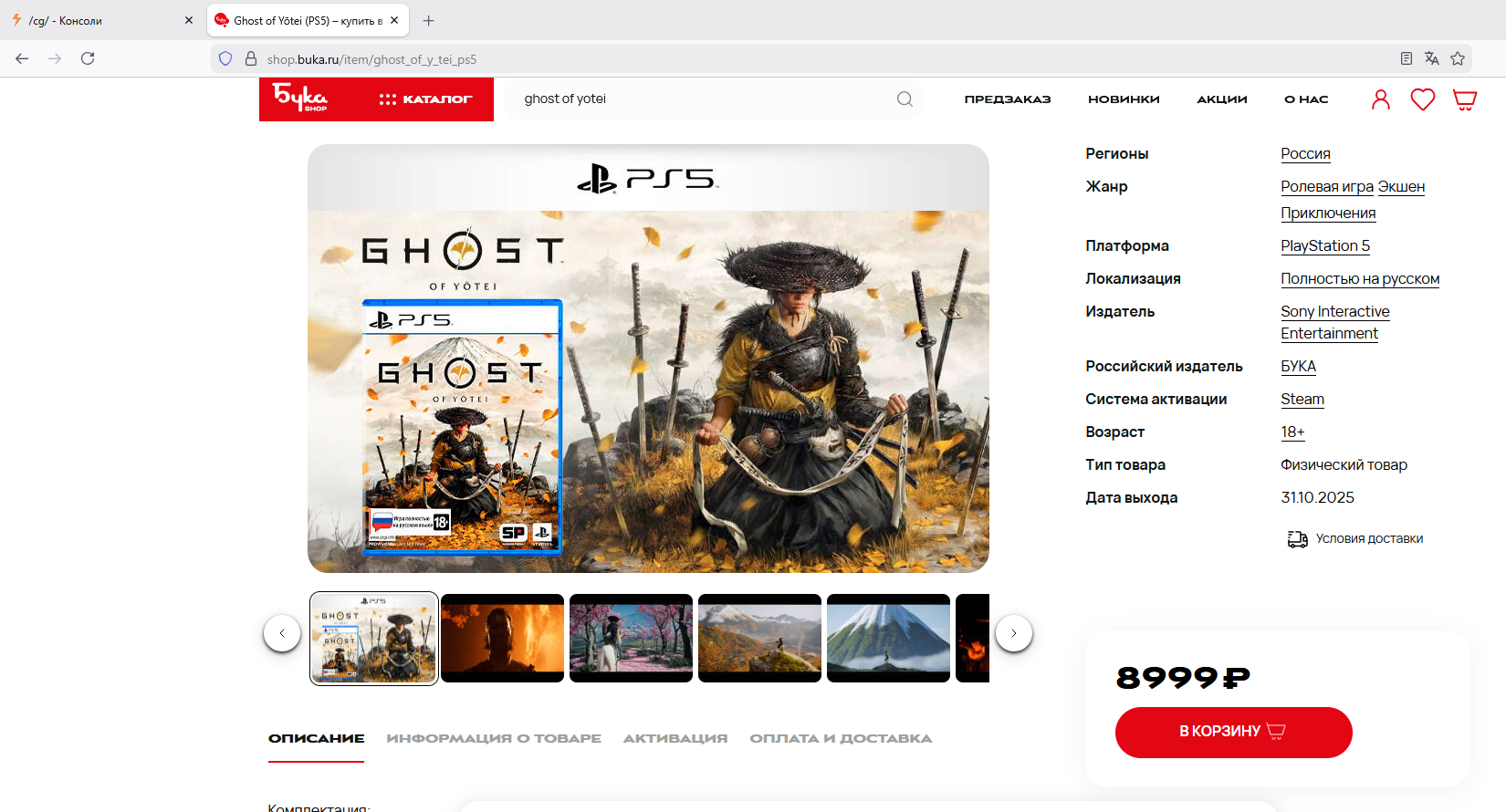Screen dimensions: 1506x812
Task: Follow the БУКА publisher link
Action: [1298, 366]
